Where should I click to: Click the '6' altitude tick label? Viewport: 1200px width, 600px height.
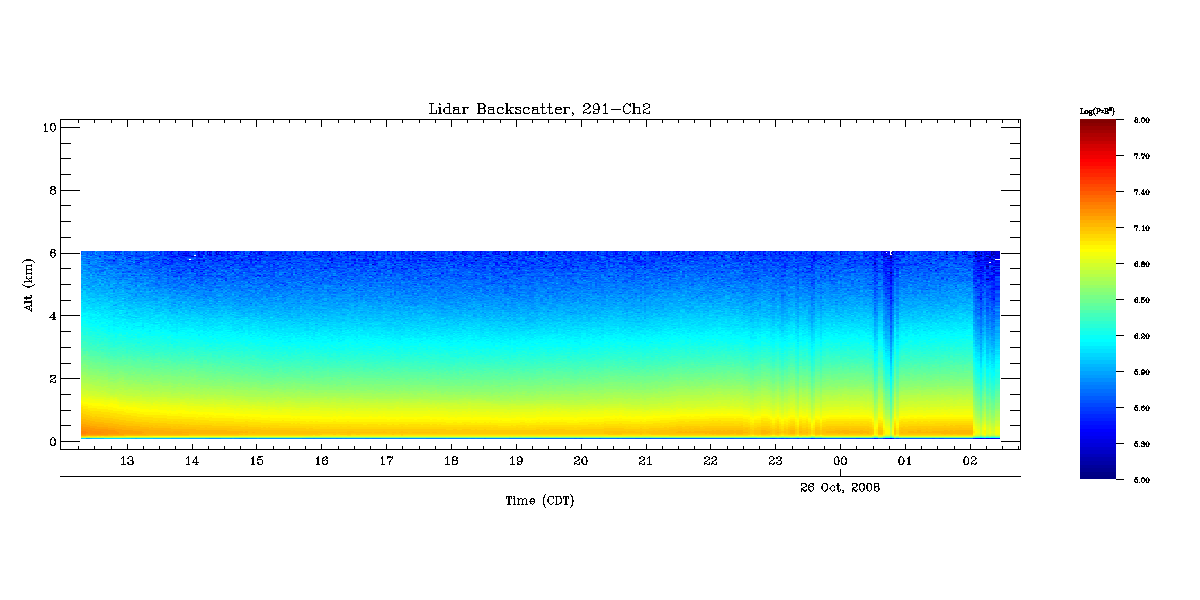tap(51, 253)
